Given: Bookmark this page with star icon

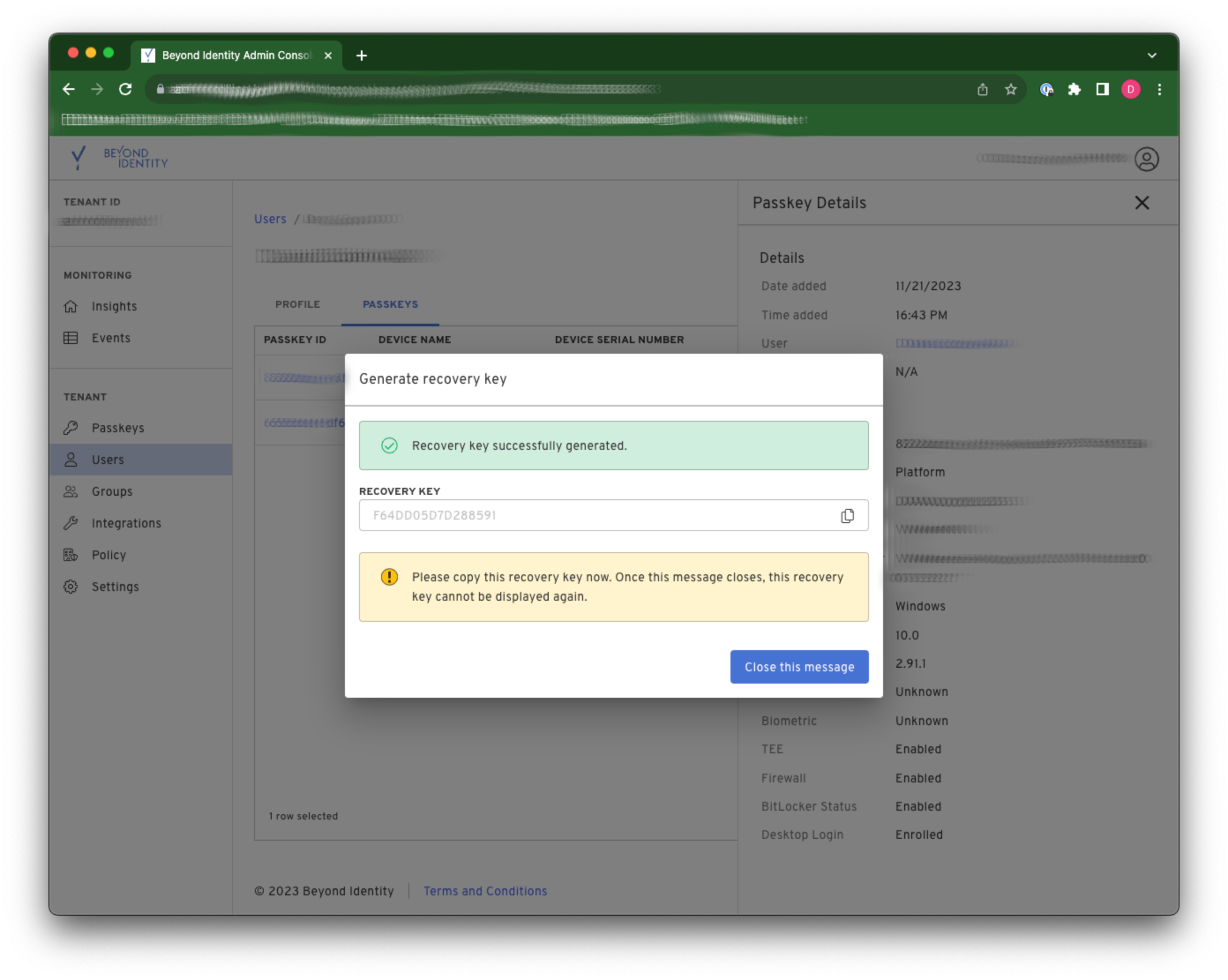Looking at the screenshot, I should (1011, 90).
